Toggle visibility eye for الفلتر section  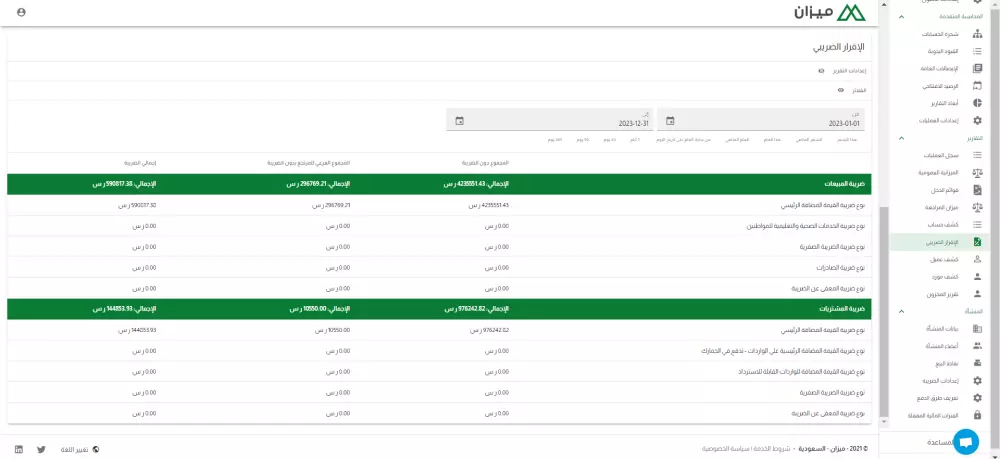[841, 91]
